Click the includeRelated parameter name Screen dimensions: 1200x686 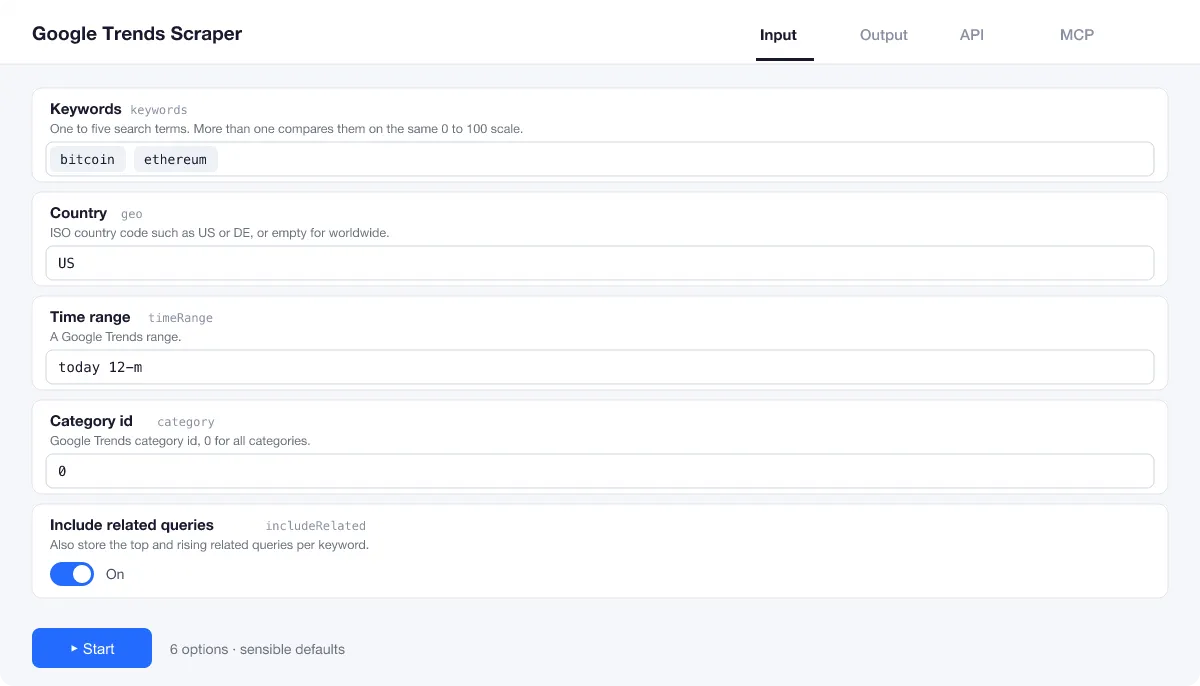(316, 526)
